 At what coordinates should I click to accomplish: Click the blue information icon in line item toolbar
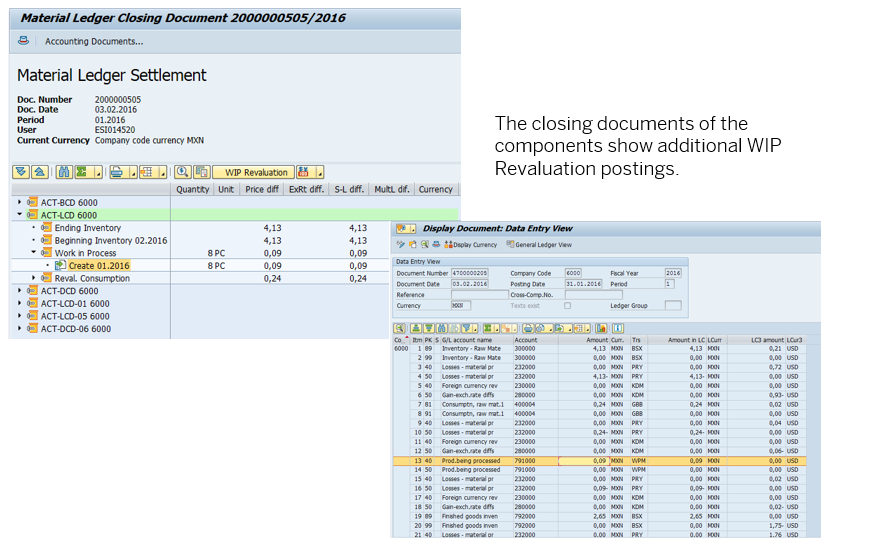click(x=618, y=328)
